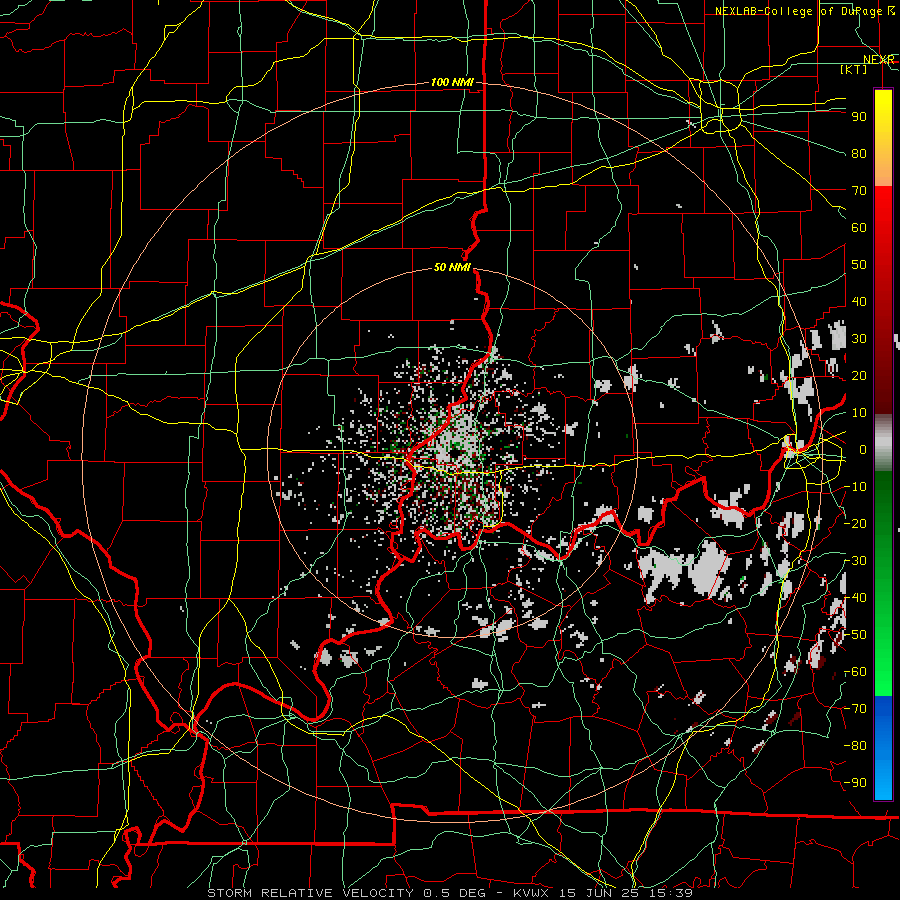
Task: Pick the light blue segment at bar bottom
Action: [x=883, y=778]
